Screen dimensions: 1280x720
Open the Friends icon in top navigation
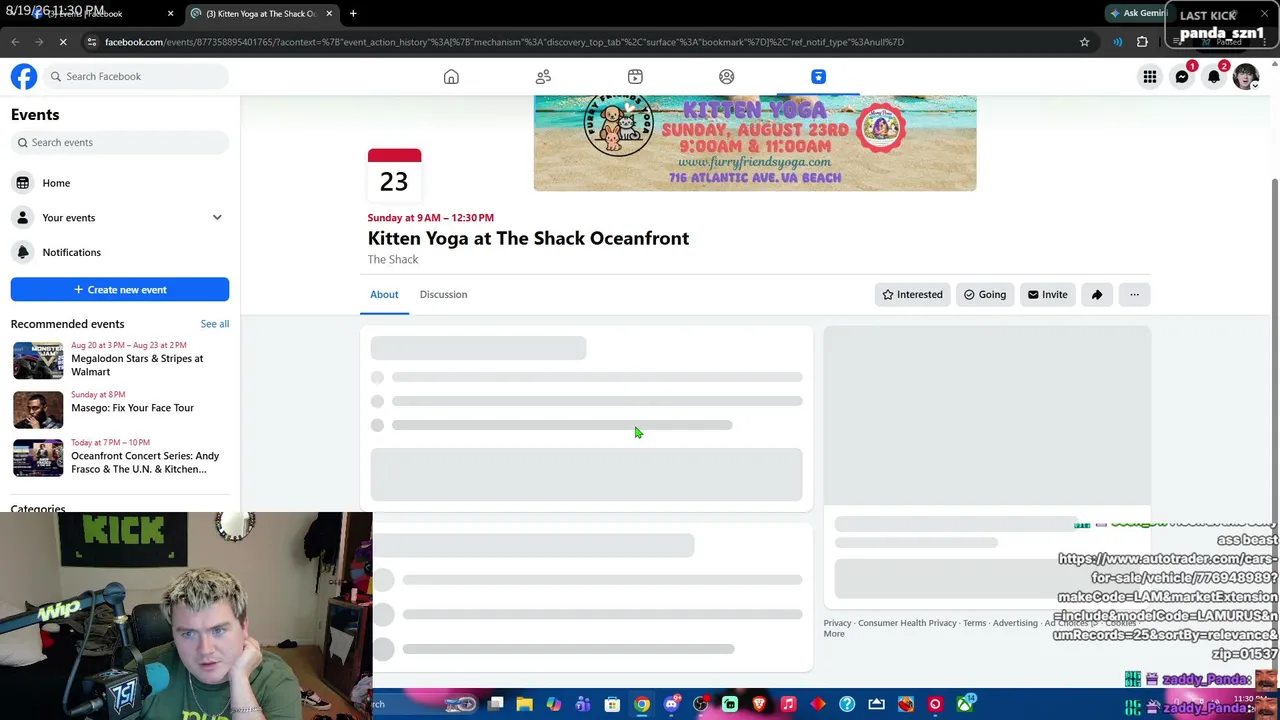543,77
